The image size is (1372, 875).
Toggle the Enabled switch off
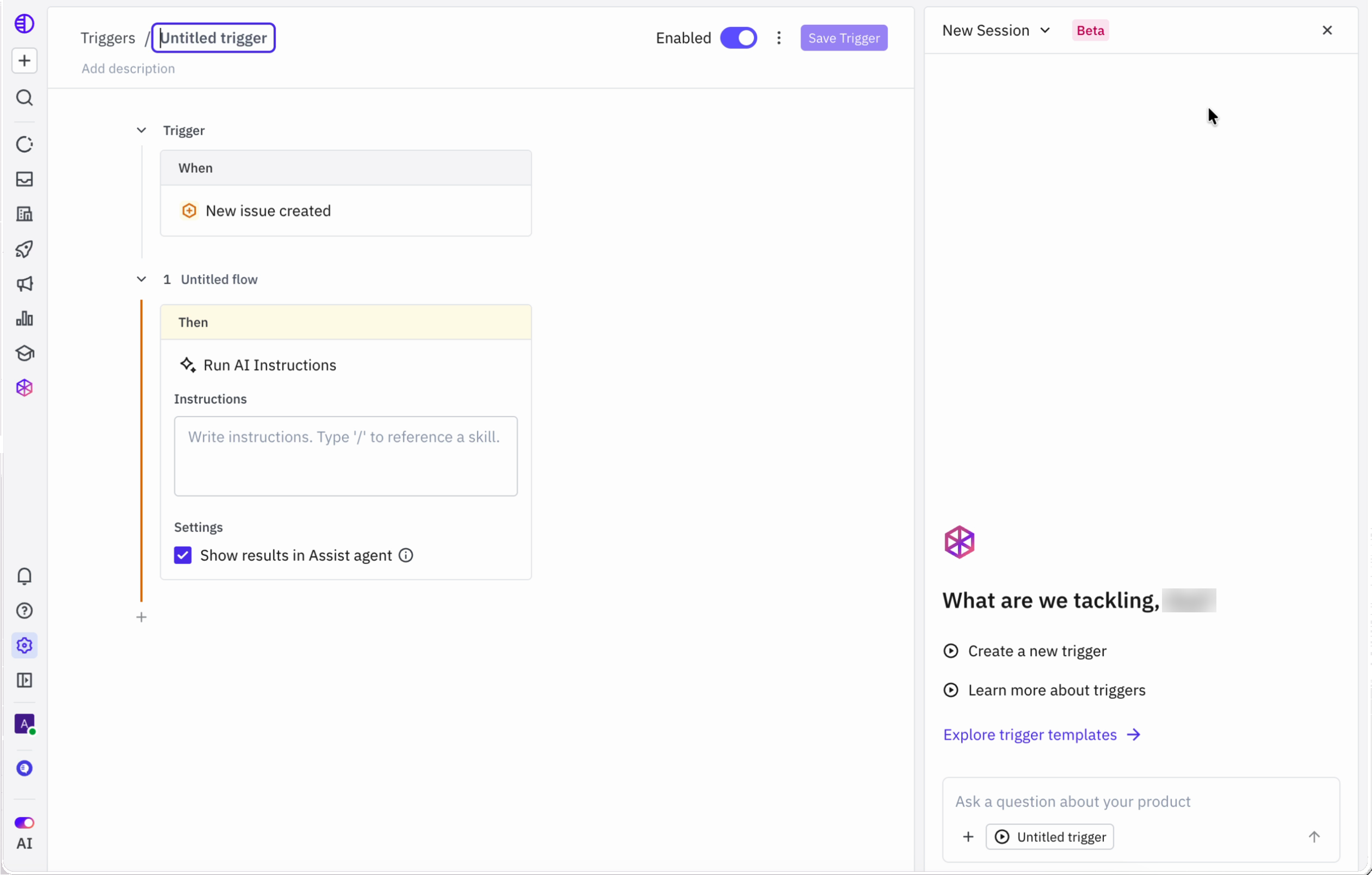click(x=738, y=38)
